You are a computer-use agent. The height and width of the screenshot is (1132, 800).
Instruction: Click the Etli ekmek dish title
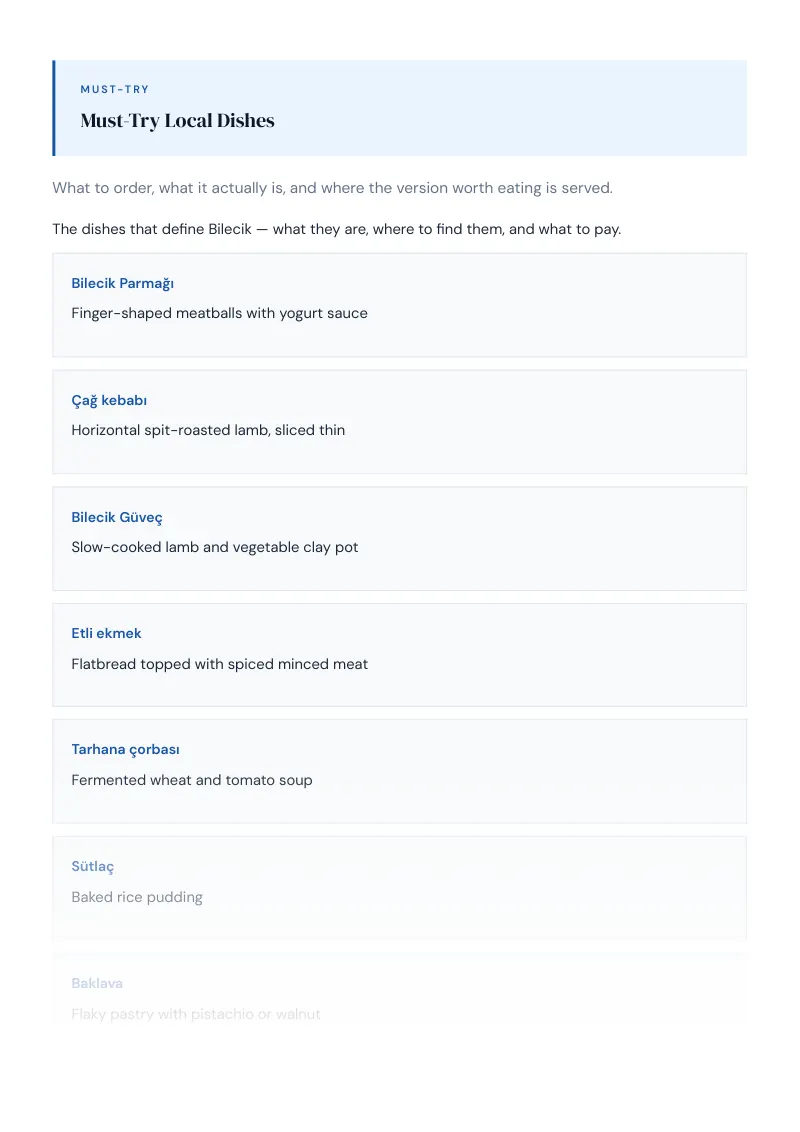(106, 633)
